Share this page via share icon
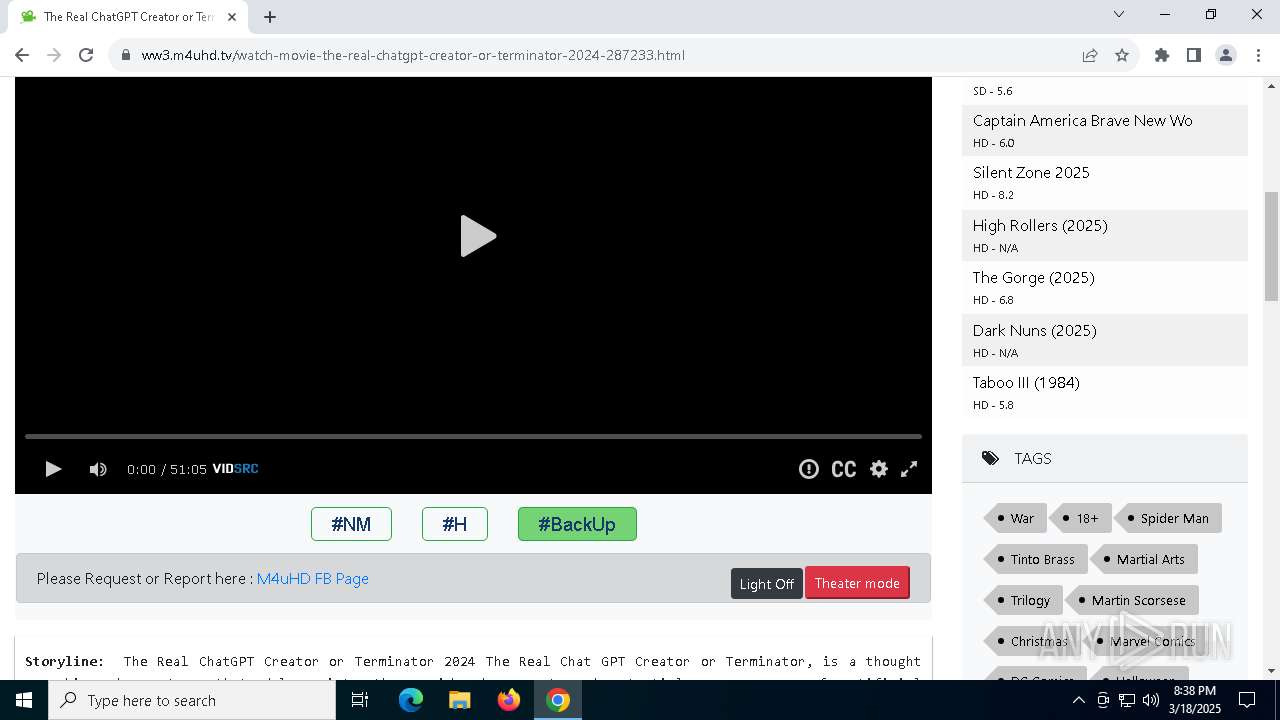This screenshot has height=720, width=1280. coord(1090,55)
